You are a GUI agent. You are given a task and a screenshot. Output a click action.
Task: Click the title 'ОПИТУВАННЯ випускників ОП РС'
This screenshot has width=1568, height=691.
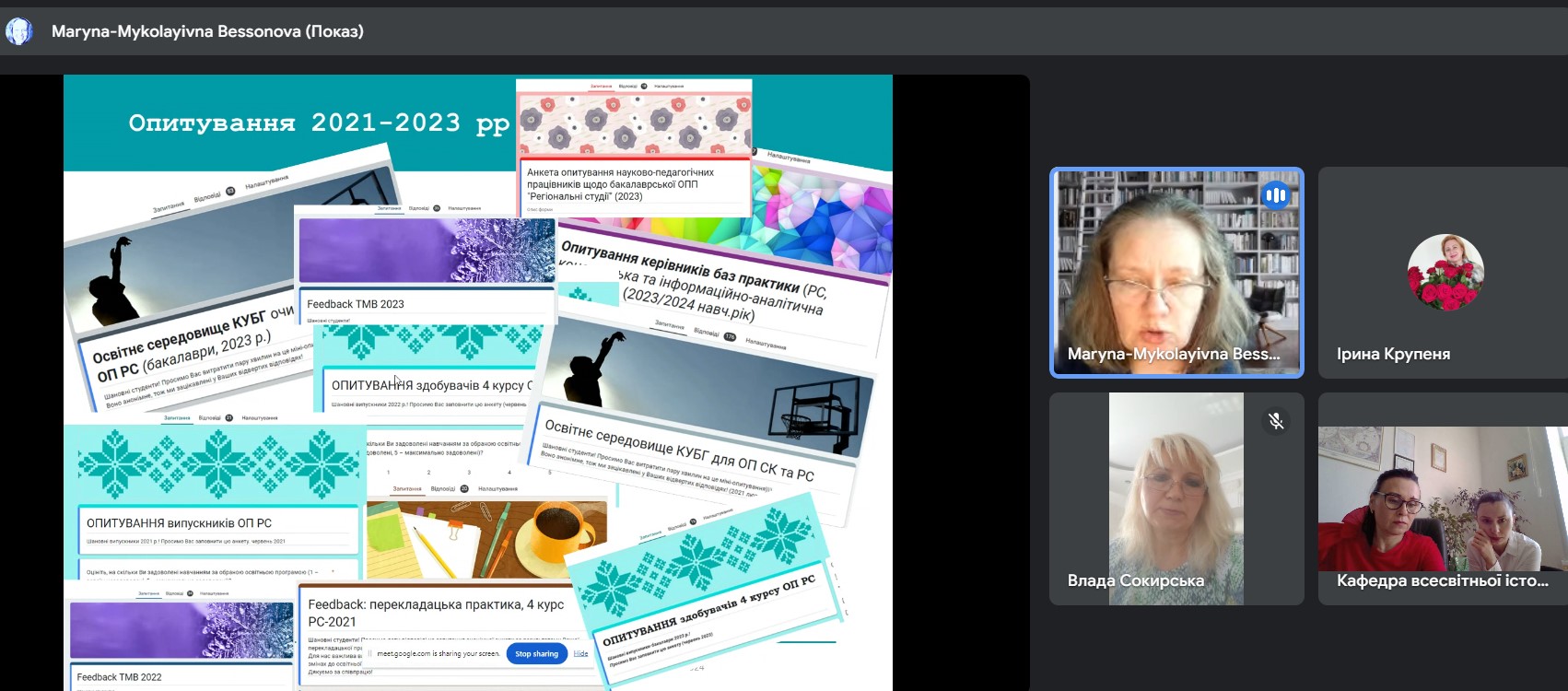pyautogui.click(x=179, y=523)
